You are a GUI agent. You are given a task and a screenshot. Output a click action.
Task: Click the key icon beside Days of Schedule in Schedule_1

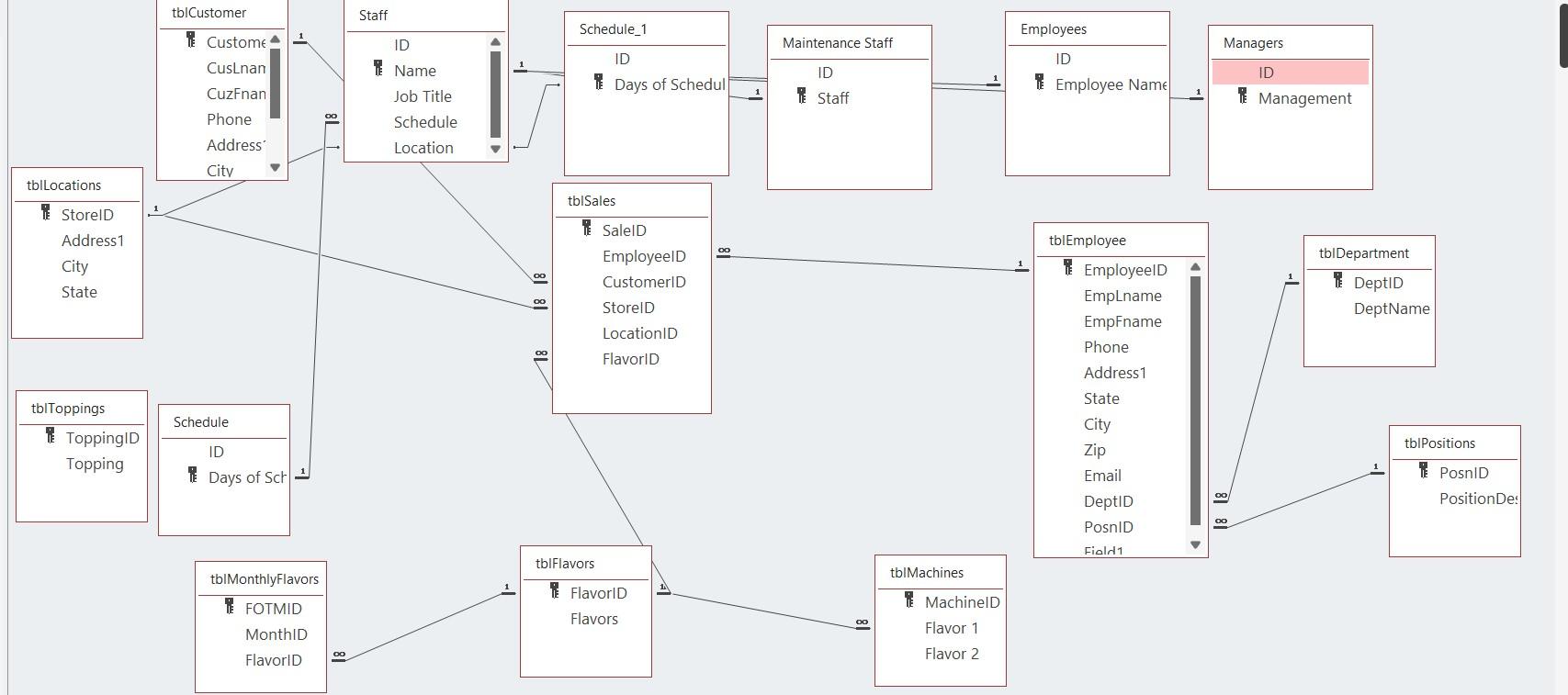click(599, 82)
